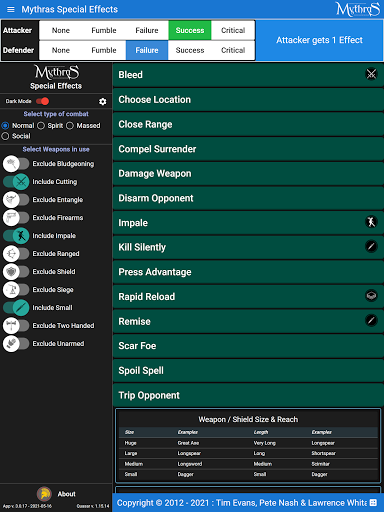
Task: Expand the Choose Location effect
Action: tap(248, 99)
